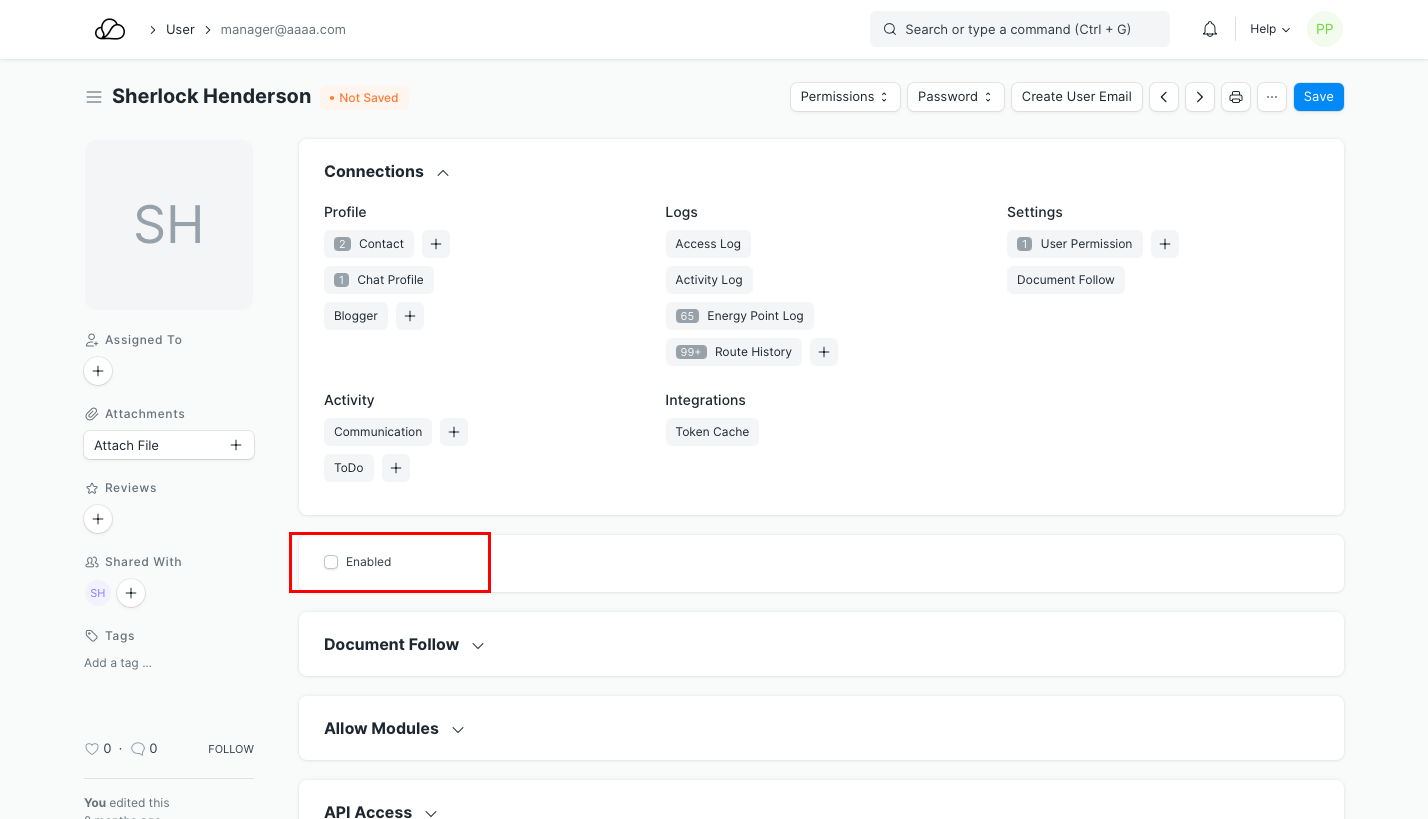Click the print icon
This screenshot has height=819, width=1428.
pyautogui.click(x=1235, y=97)
